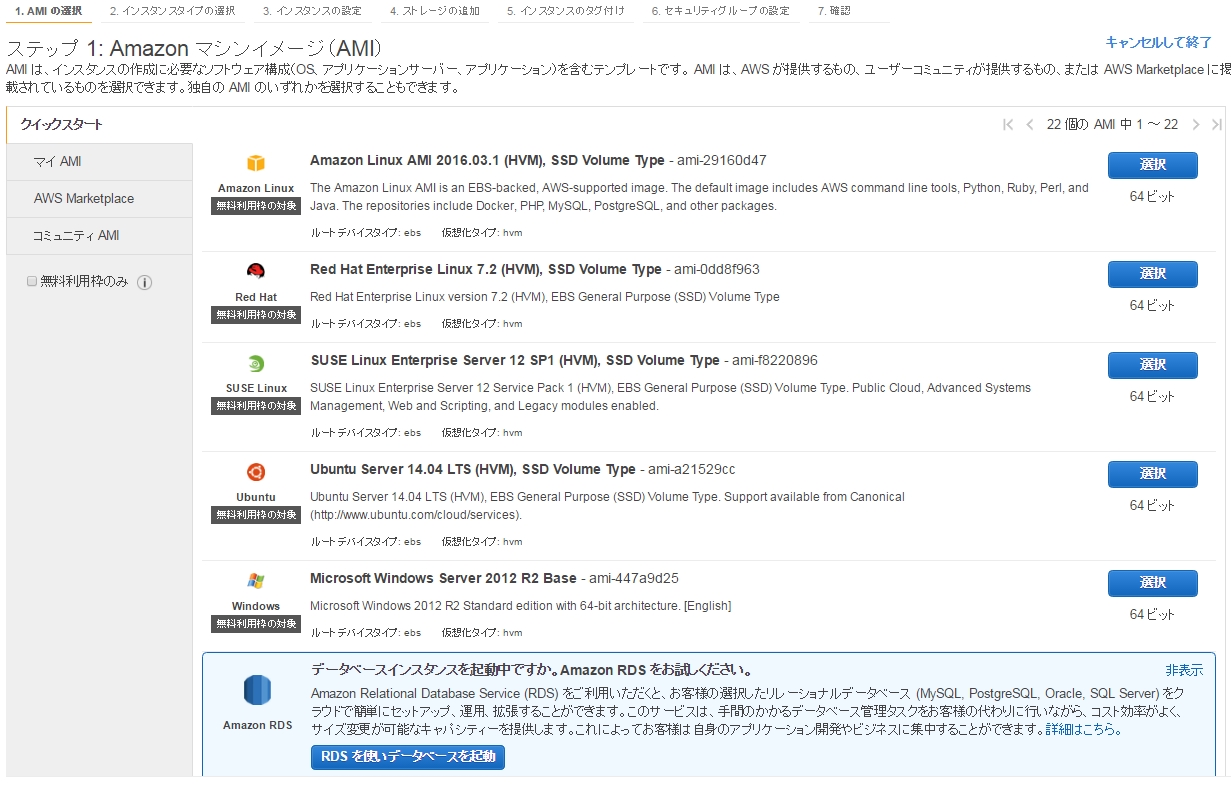
Task: Click the キャンセルして終了 link
Action: [1158, 42]
